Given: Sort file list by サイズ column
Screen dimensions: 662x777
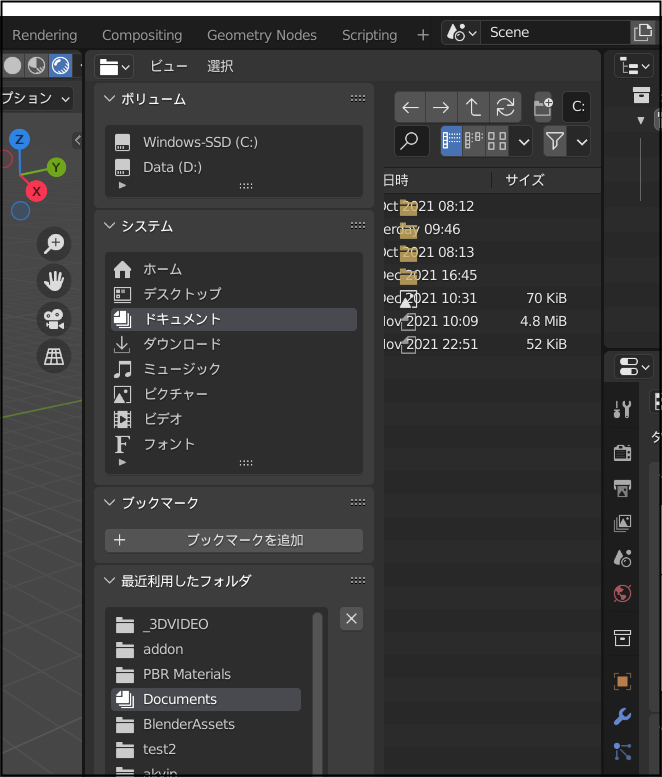Looking at the screenshot, I should click(525, 180).
